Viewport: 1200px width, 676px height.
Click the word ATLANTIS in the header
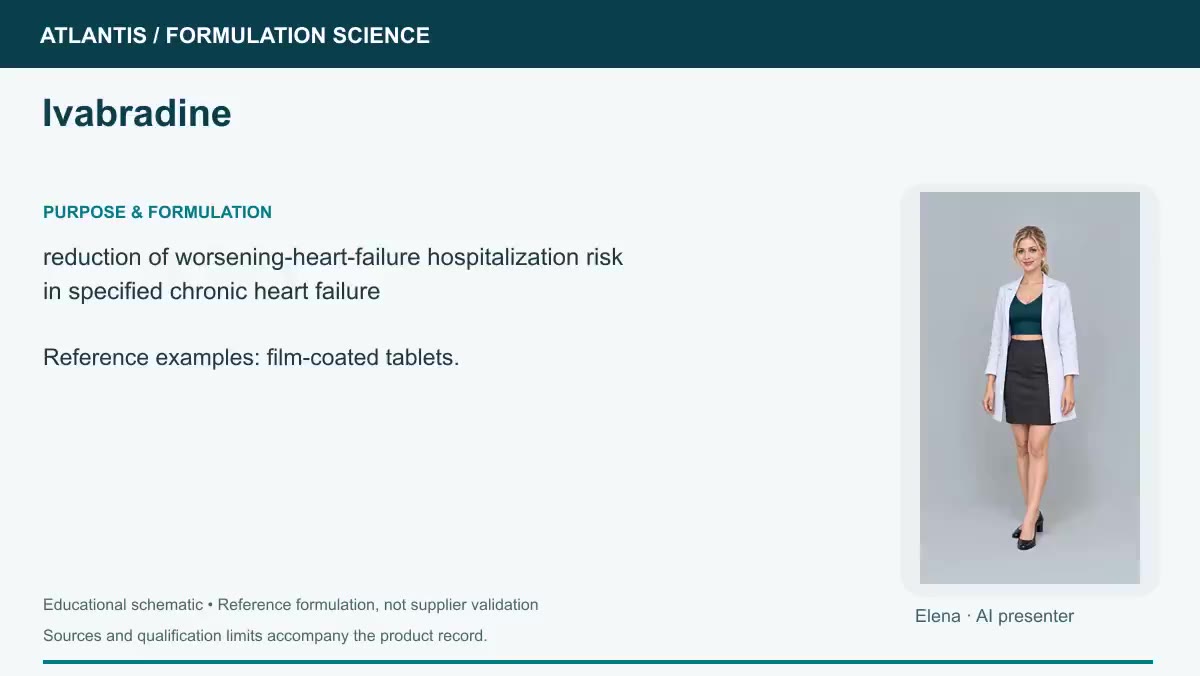click(93, 36)
